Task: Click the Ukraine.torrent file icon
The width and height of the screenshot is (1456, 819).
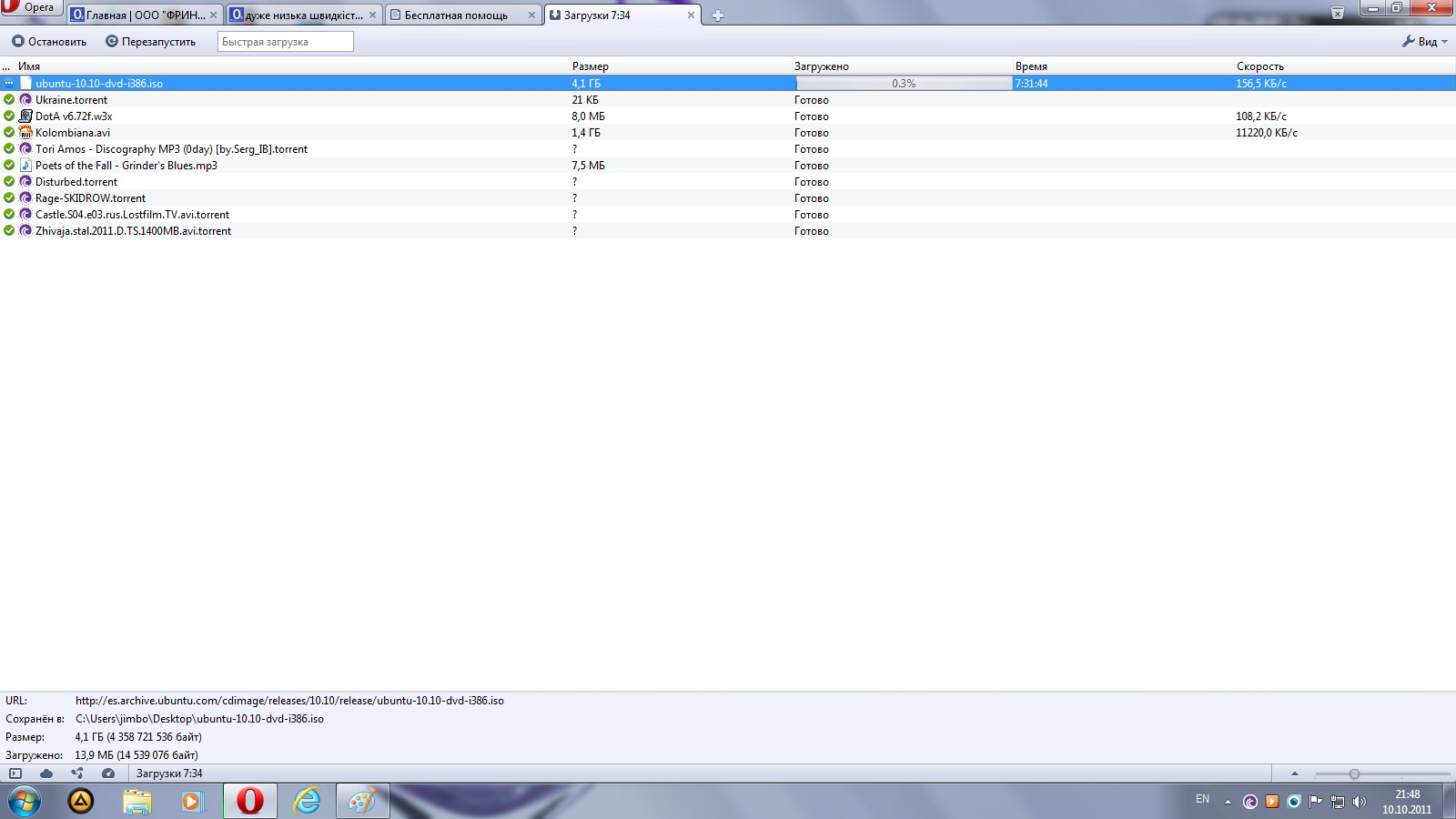Action: [x=25, y=99]
